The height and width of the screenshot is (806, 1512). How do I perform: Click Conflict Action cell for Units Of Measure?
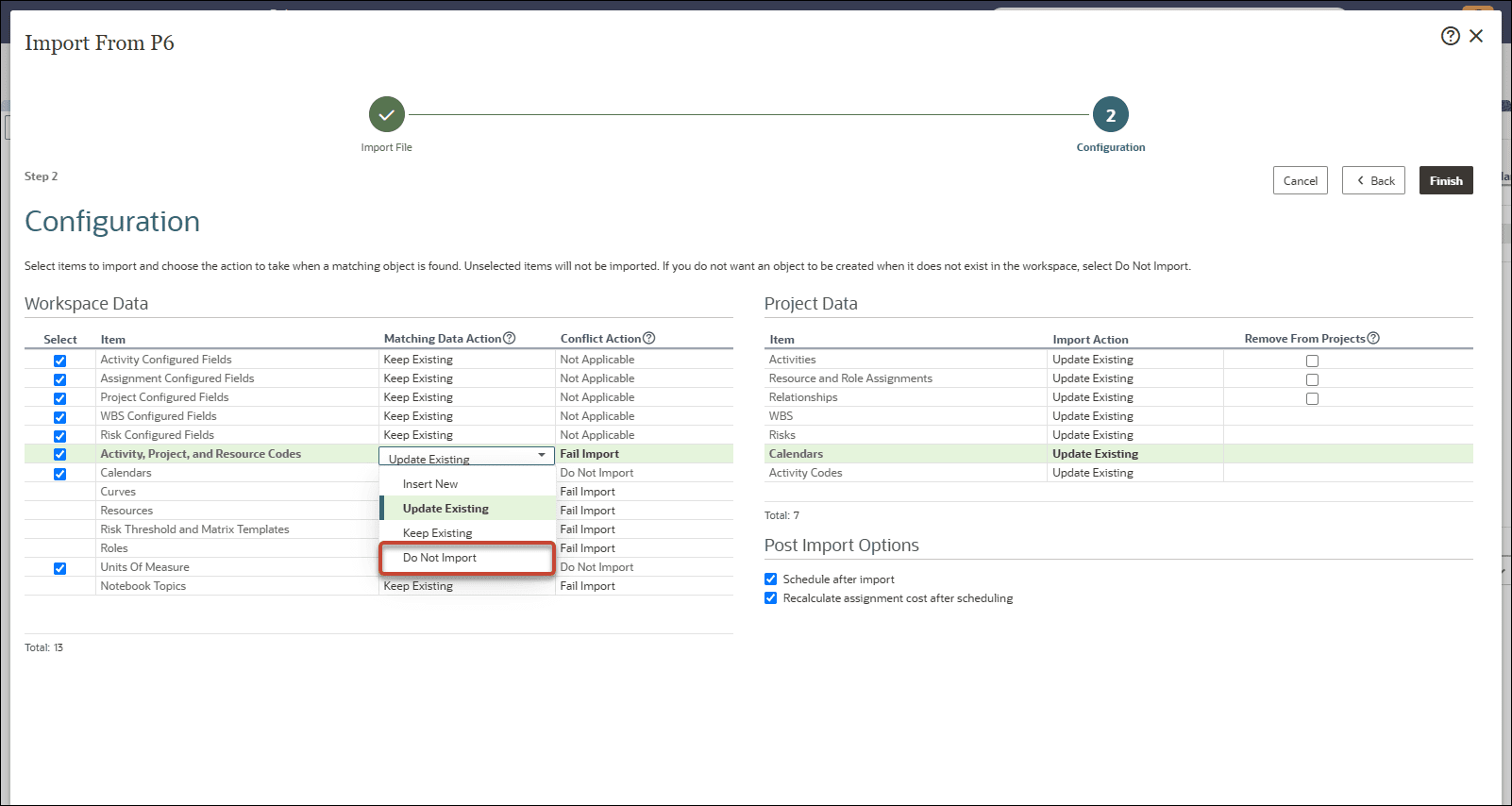click(x=645, y=567)
